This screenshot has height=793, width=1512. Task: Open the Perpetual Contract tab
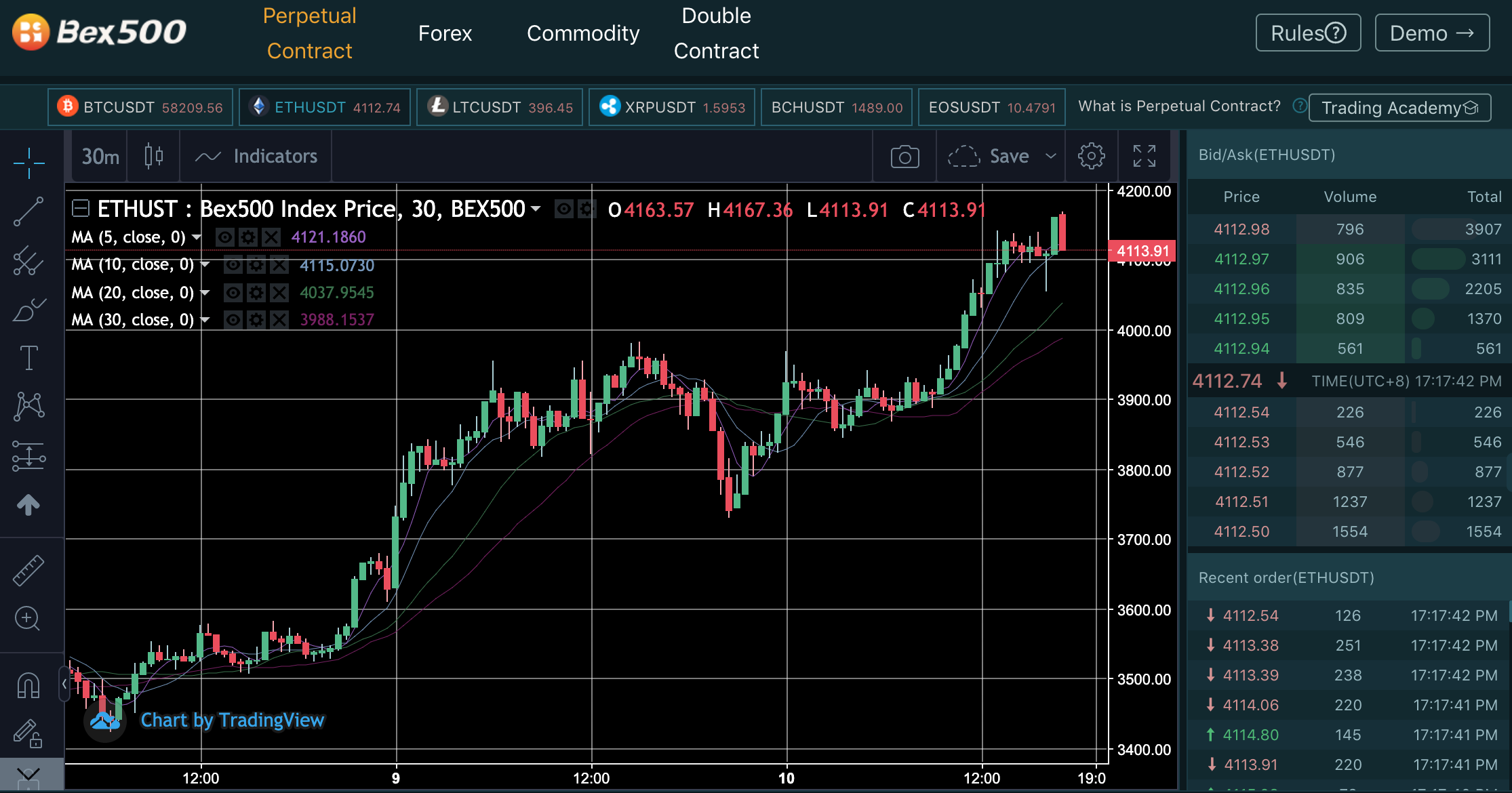click(x=310, y=33)
